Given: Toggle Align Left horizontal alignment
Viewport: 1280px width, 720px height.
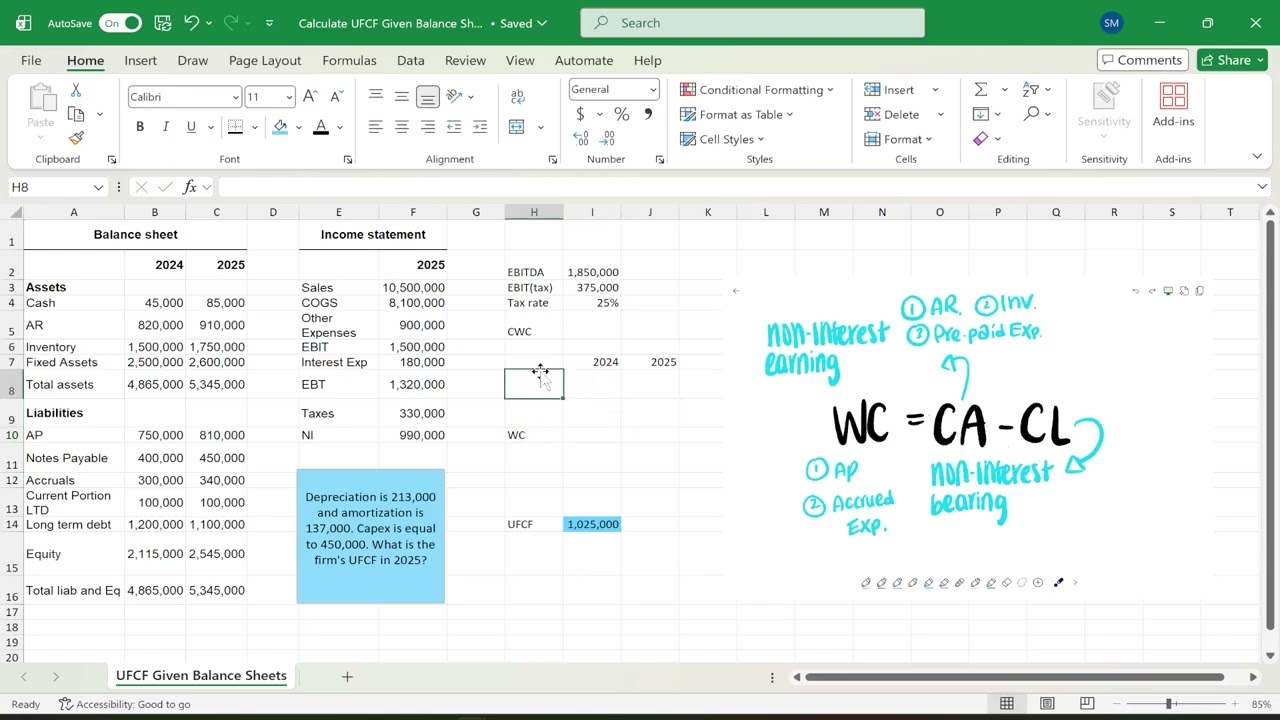Looking at the screenshot, I should pyautogui.click(x=376, y=127).
